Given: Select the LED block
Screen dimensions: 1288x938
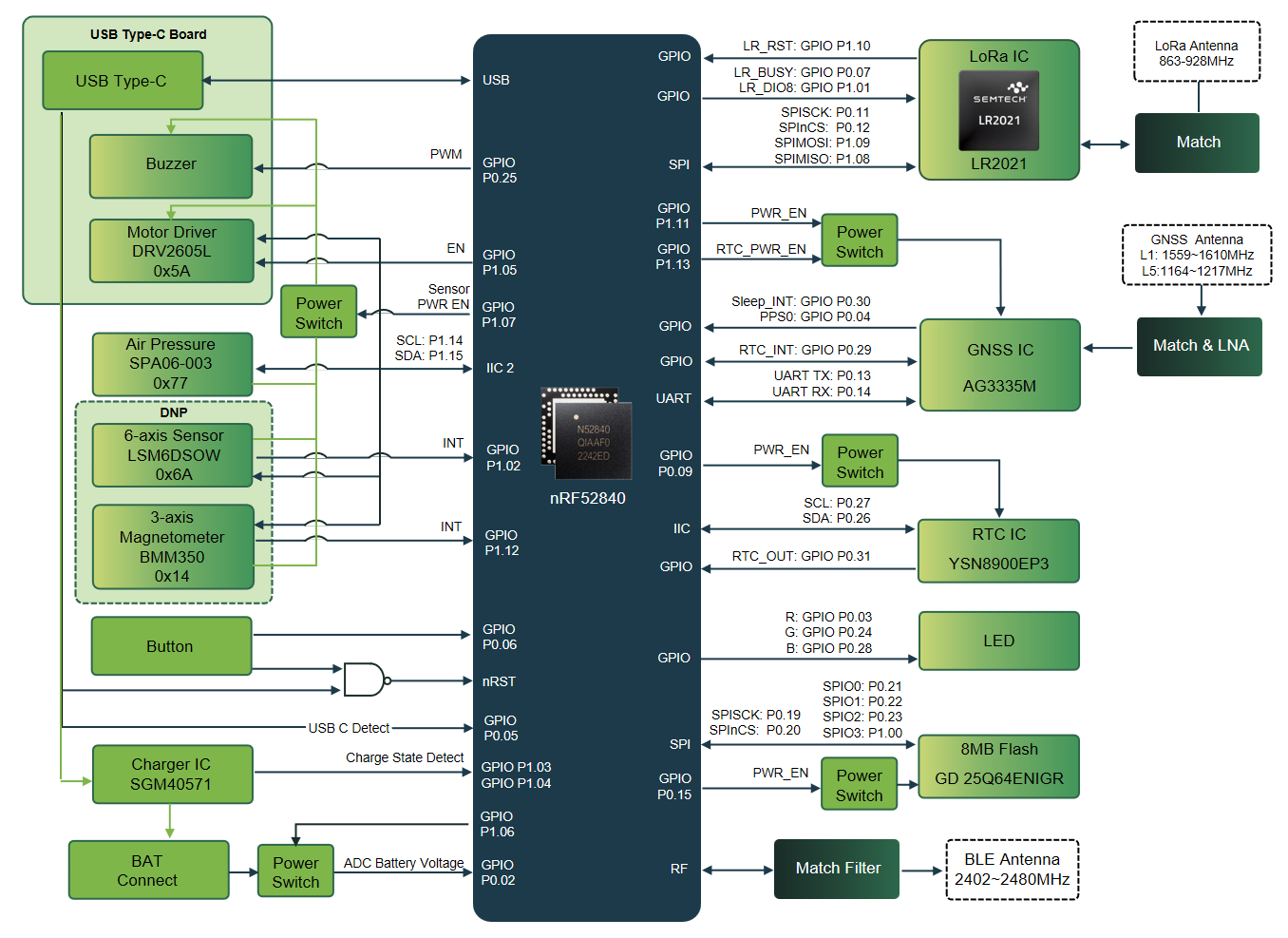Looking at the screenshot, I should click(999, 641).
